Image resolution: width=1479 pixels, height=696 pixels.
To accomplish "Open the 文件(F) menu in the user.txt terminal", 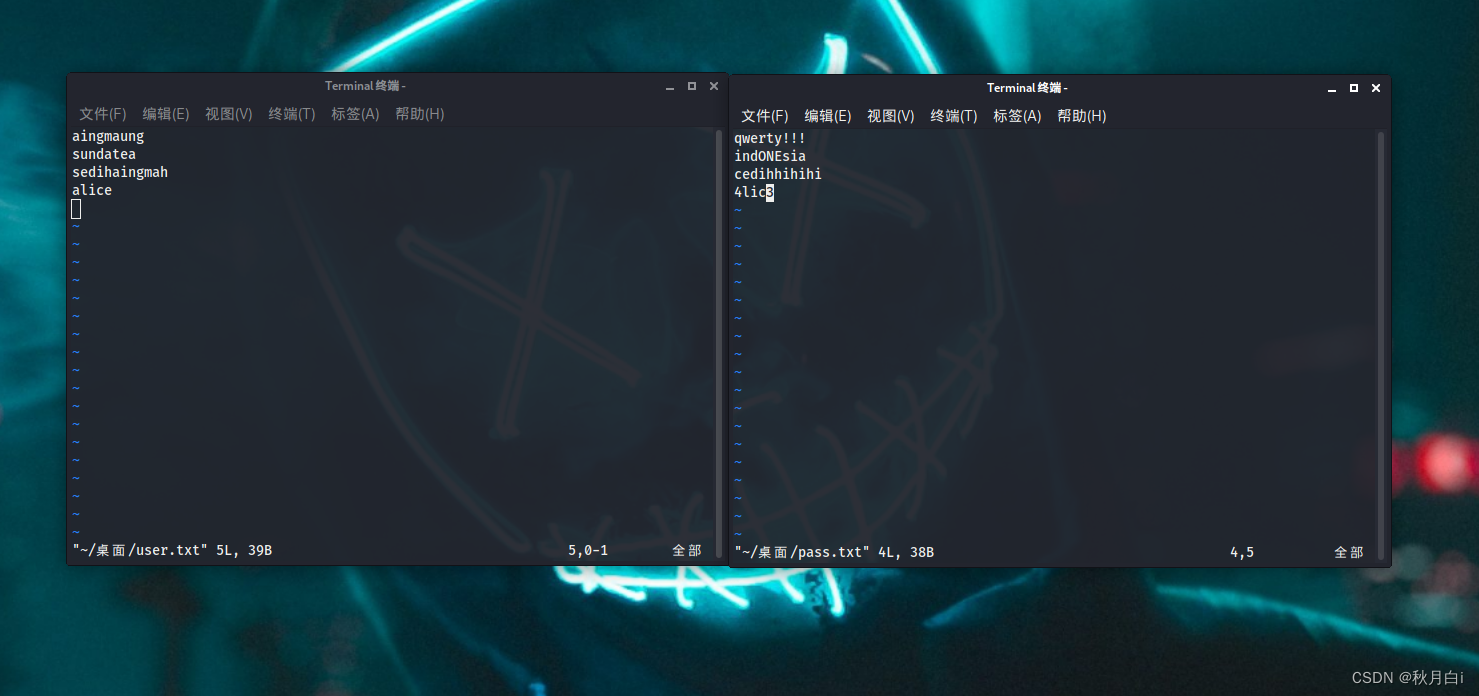I will tap(101, 113).
